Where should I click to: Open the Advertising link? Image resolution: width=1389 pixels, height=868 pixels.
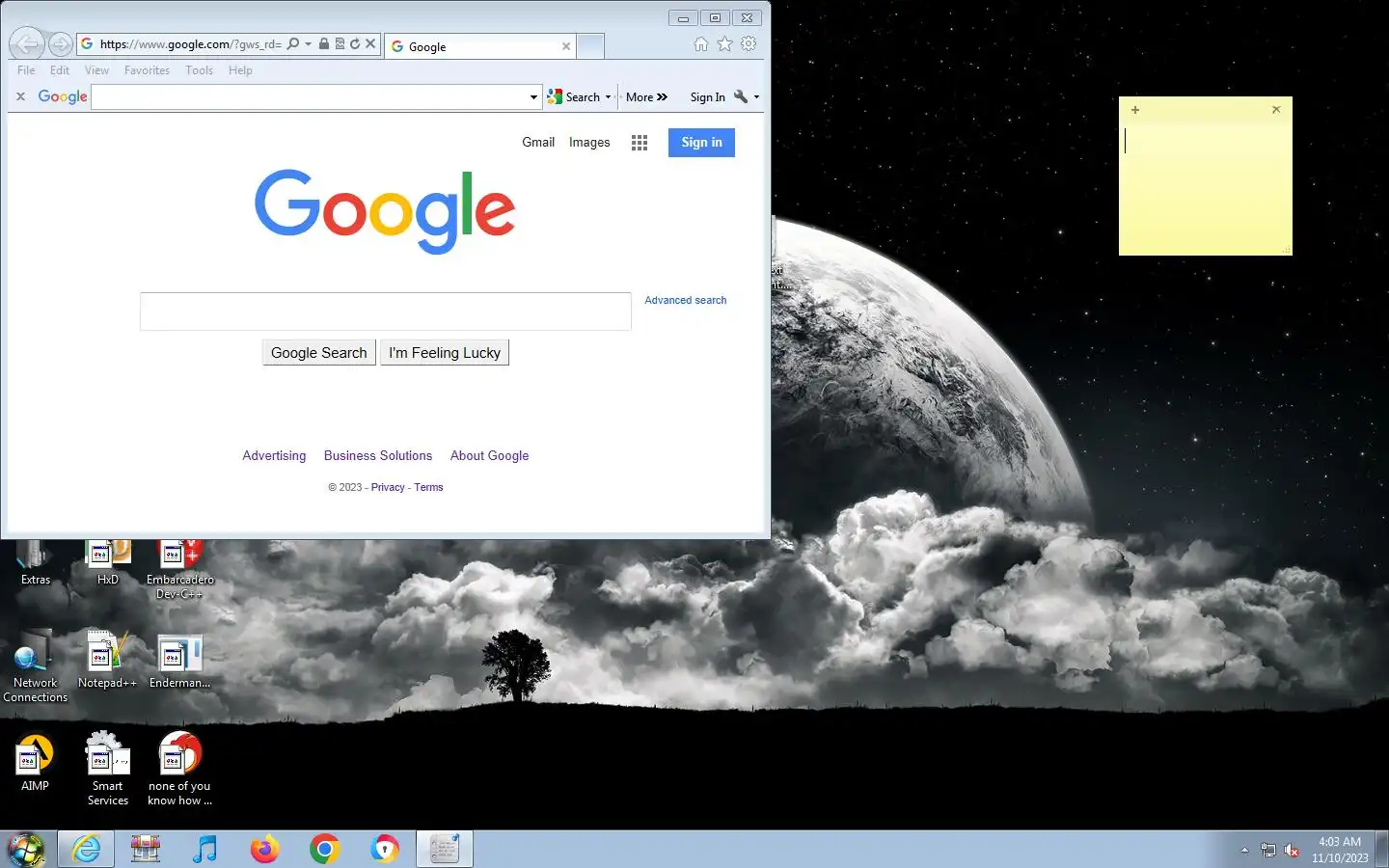(x=274, y=455)
